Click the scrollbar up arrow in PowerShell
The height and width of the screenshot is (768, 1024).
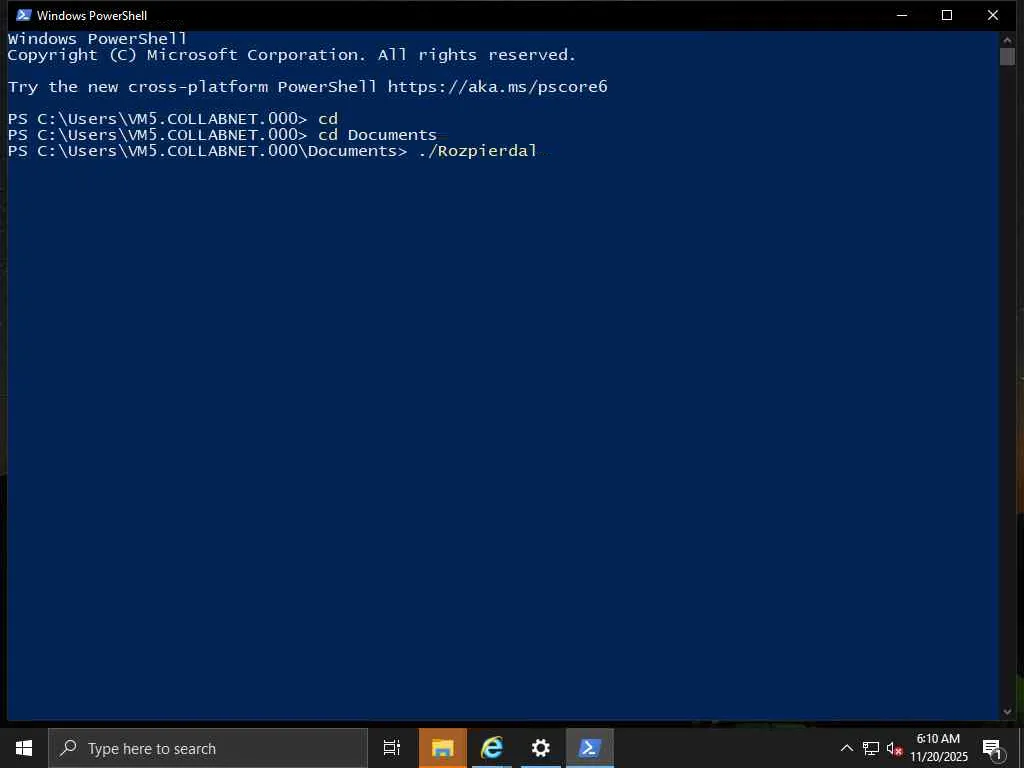pyautogui.click(x=1007, y=39)
